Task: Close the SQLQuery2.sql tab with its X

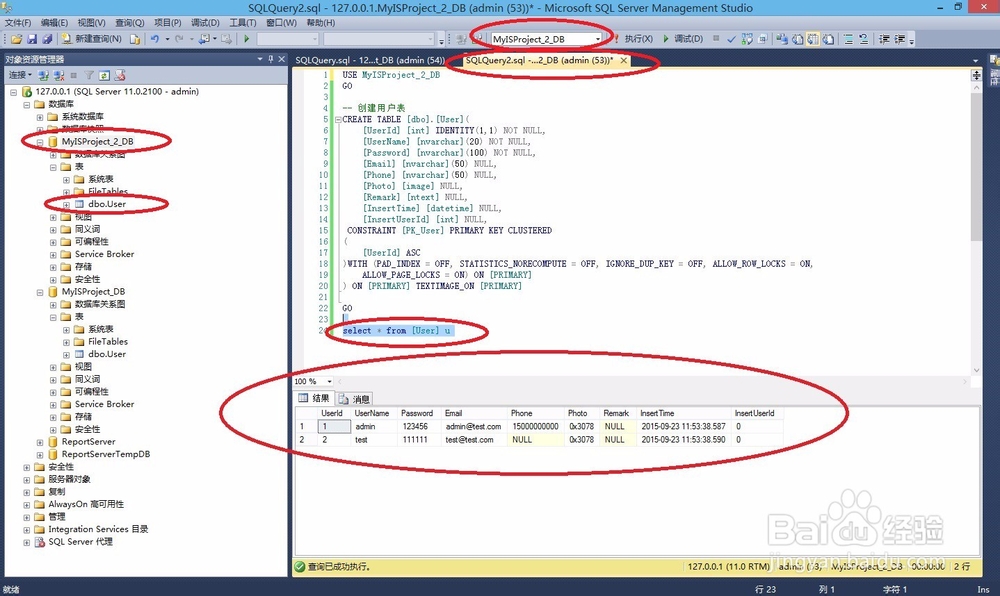Action: point(624,61)
